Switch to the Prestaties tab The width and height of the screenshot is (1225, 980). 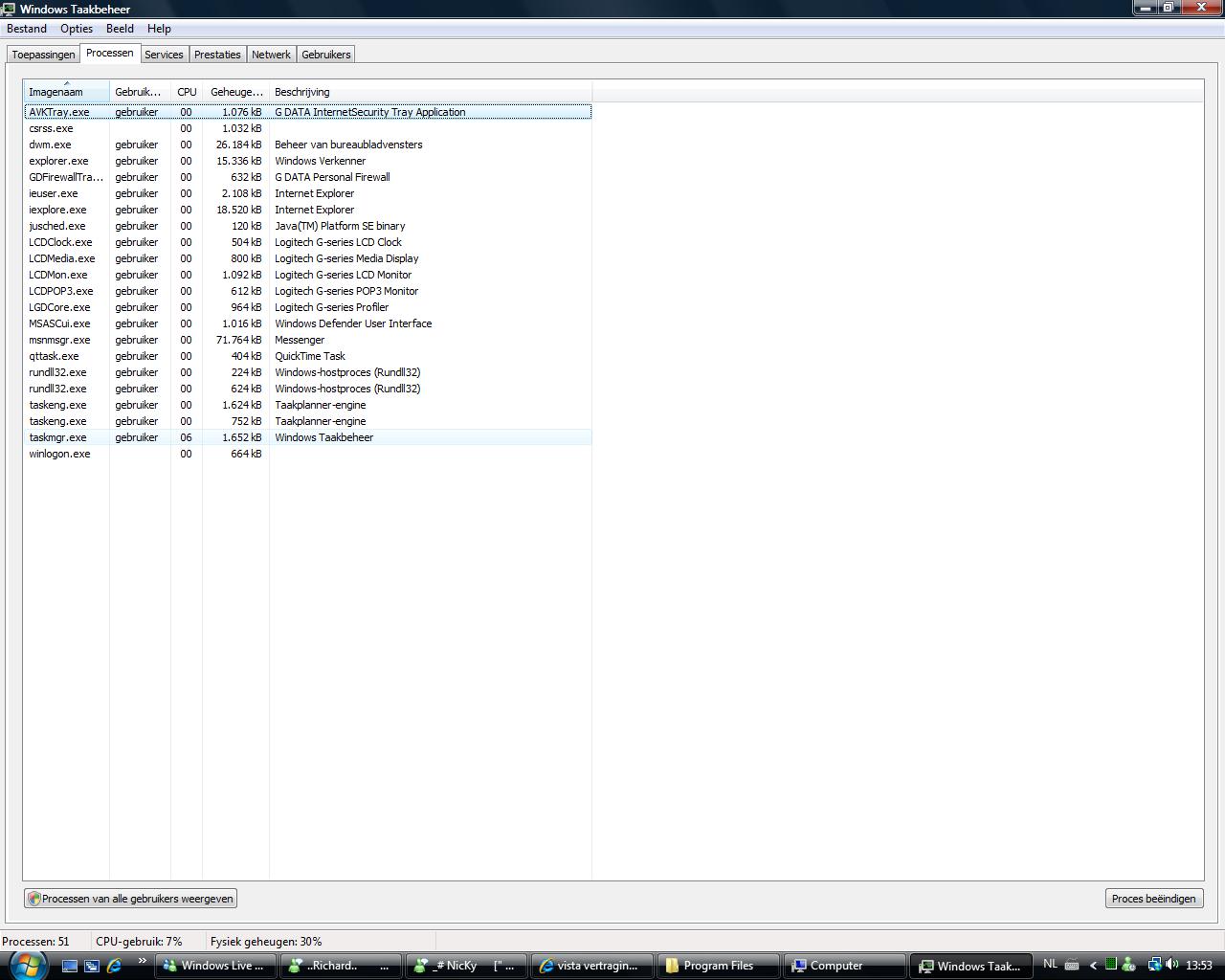click(217, 55)
